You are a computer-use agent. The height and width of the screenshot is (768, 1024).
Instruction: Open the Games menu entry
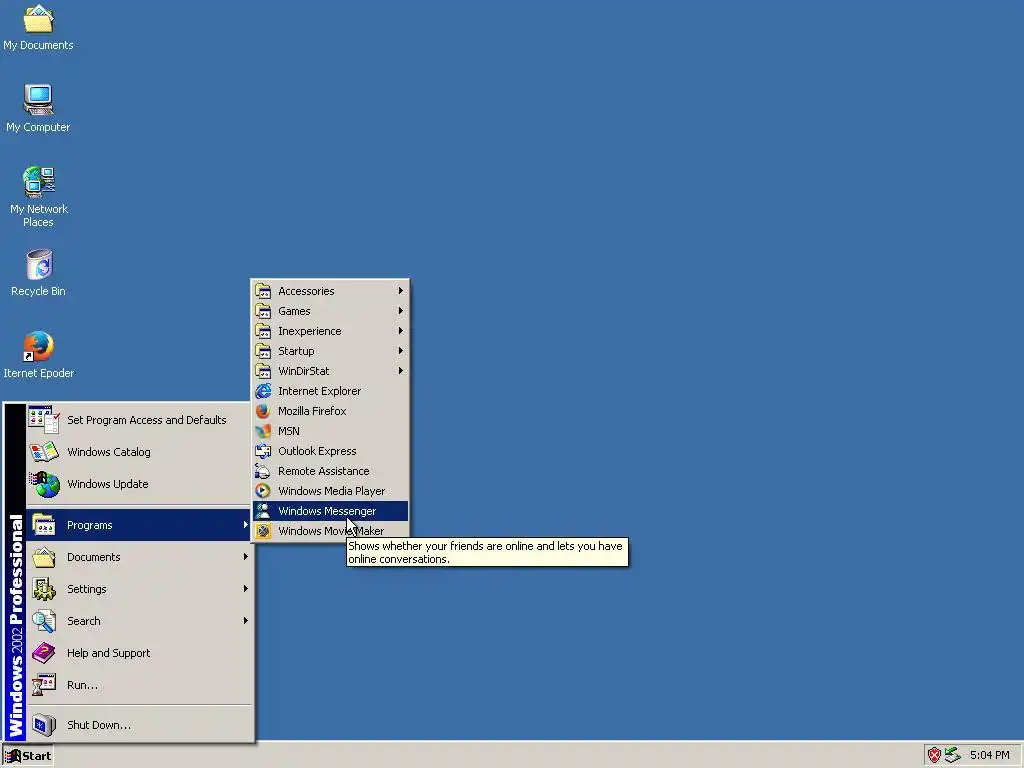click(x=330, y=311)
